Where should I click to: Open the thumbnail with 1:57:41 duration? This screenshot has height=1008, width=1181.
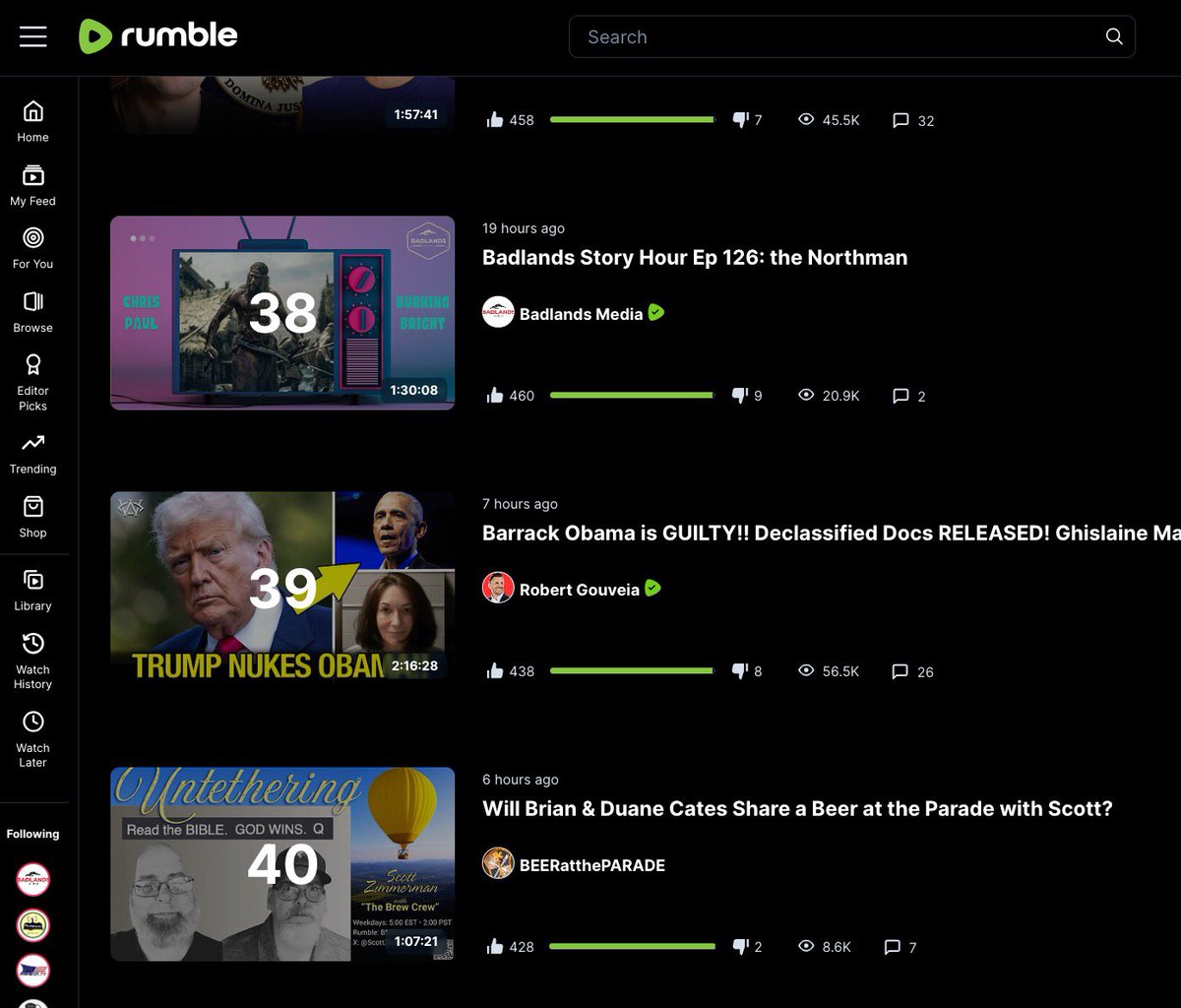point(282,104)
